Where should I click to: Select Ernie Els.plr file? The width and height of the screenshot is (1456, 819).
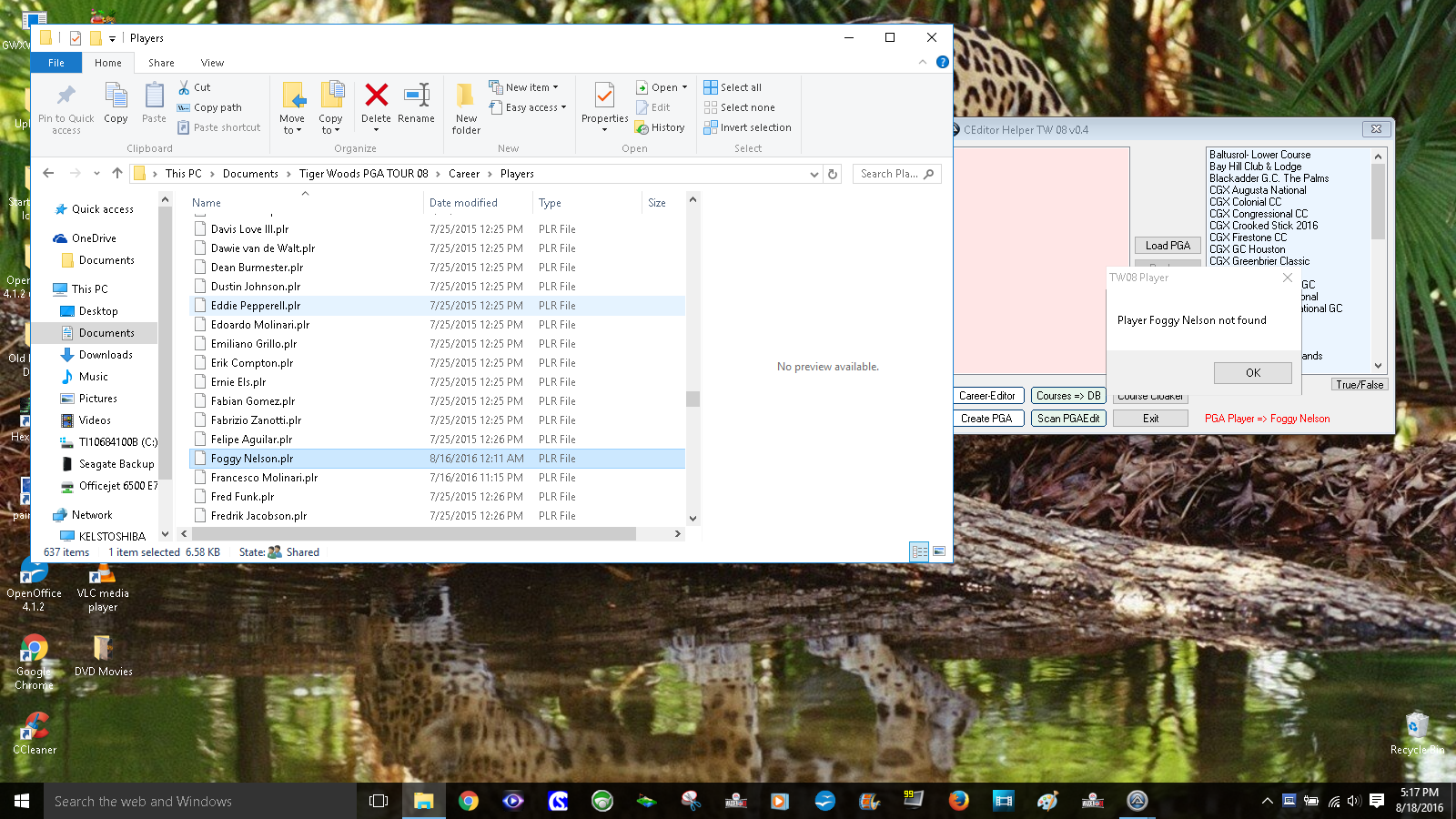[437, 382]
